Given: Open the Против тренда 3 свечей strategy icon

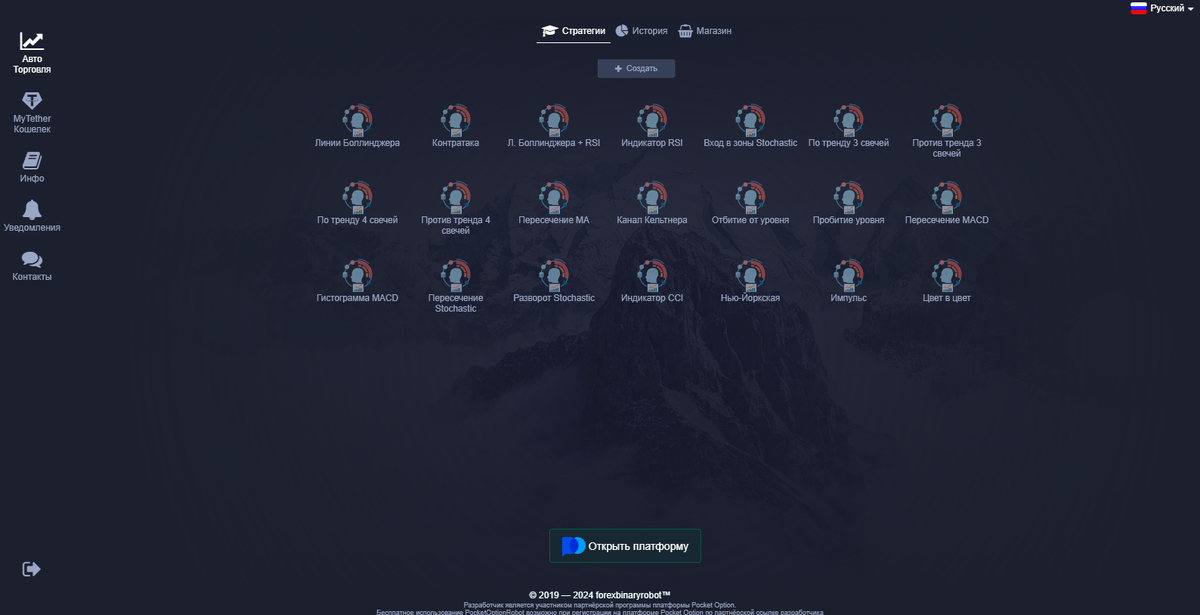Looking at the screenshot, I should pos(947,120).
